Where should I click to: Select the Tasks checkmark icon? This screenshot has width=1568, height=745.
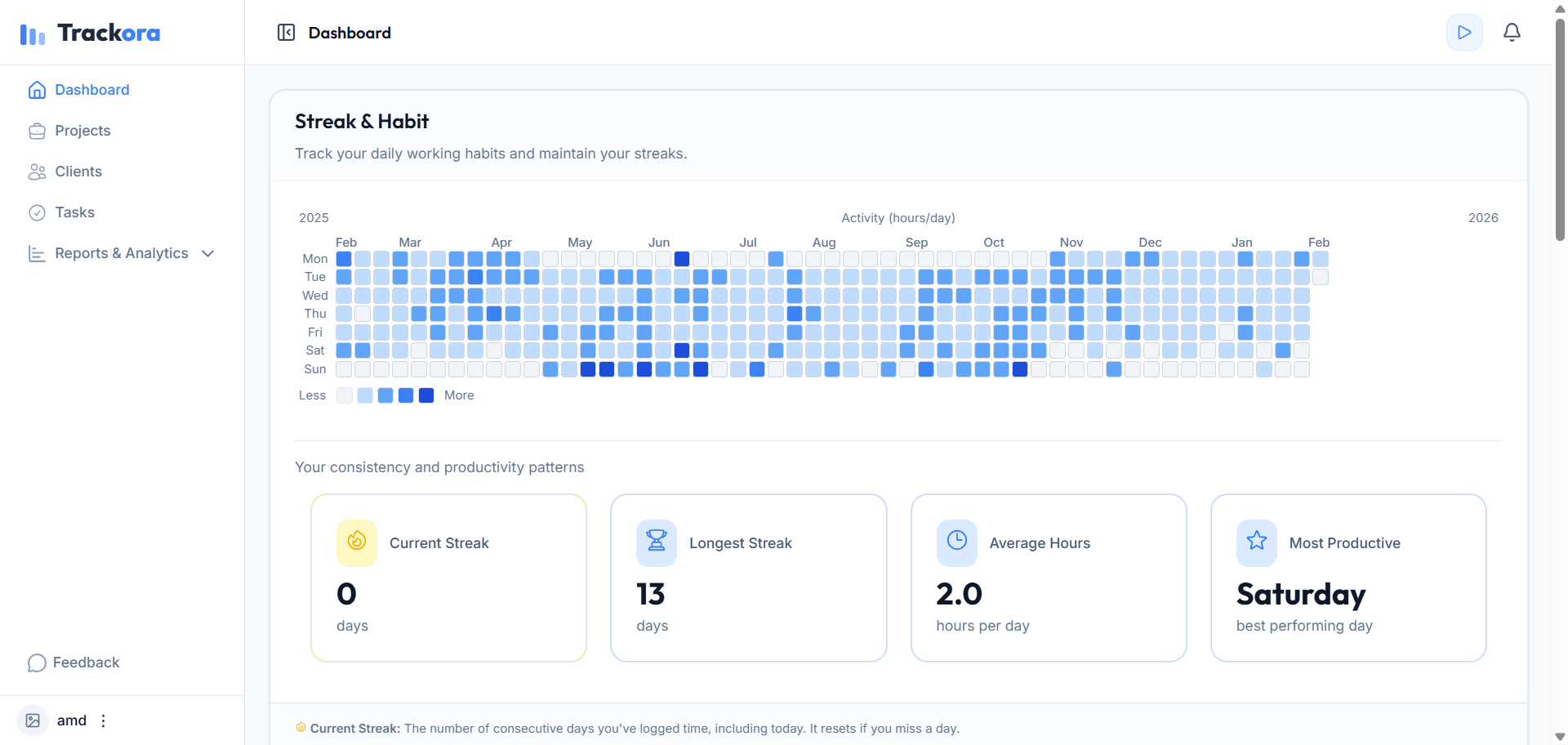point(38,212)
